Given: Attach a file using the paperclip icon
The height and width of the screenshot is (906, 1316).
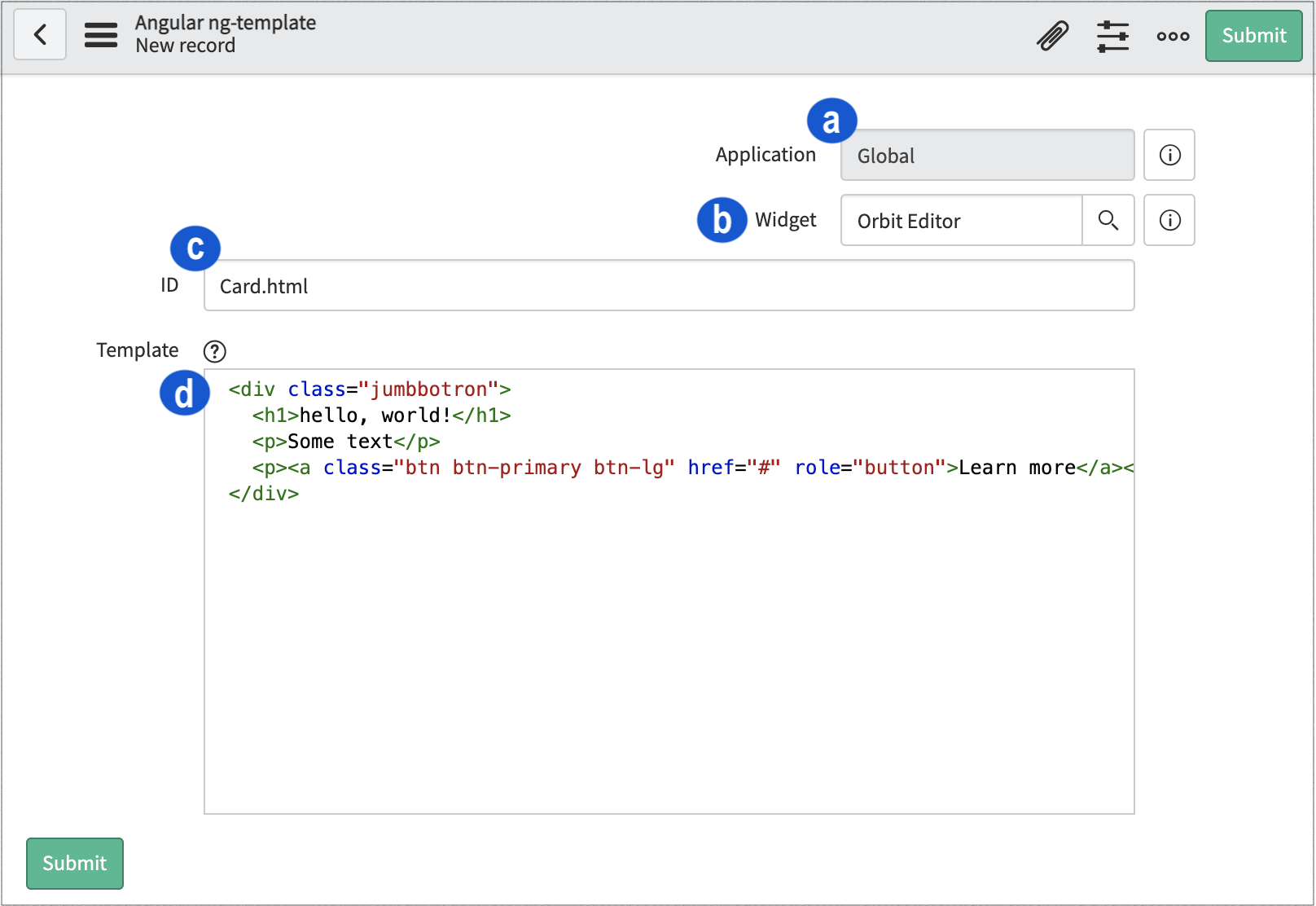Looking at the screenshot, I should pyautogui.click(x=1052, y=35).
